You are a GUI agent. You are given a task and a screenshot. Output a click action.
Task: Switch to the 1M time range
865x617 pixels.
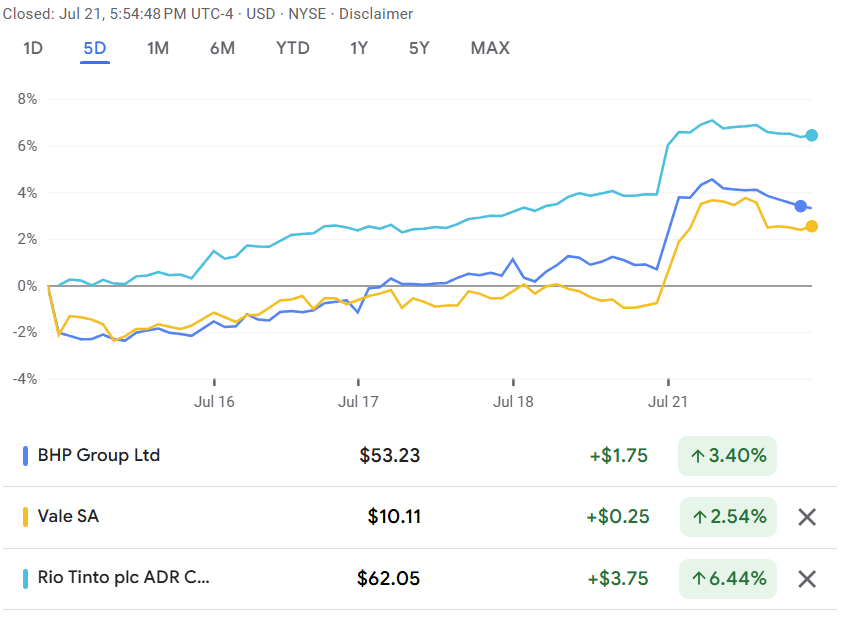tap(158, 49)
